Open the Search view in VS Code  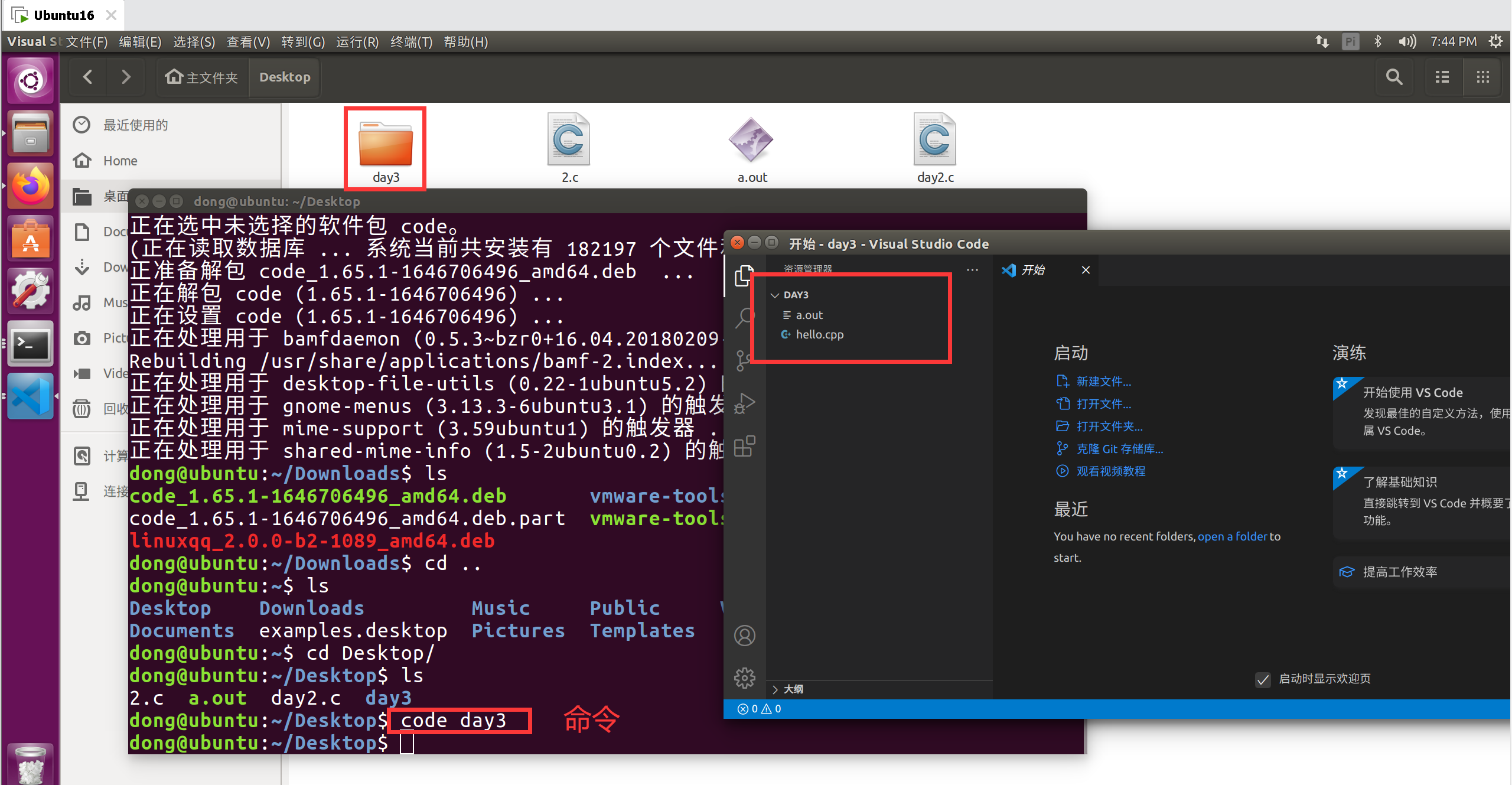tap(744, 317)
